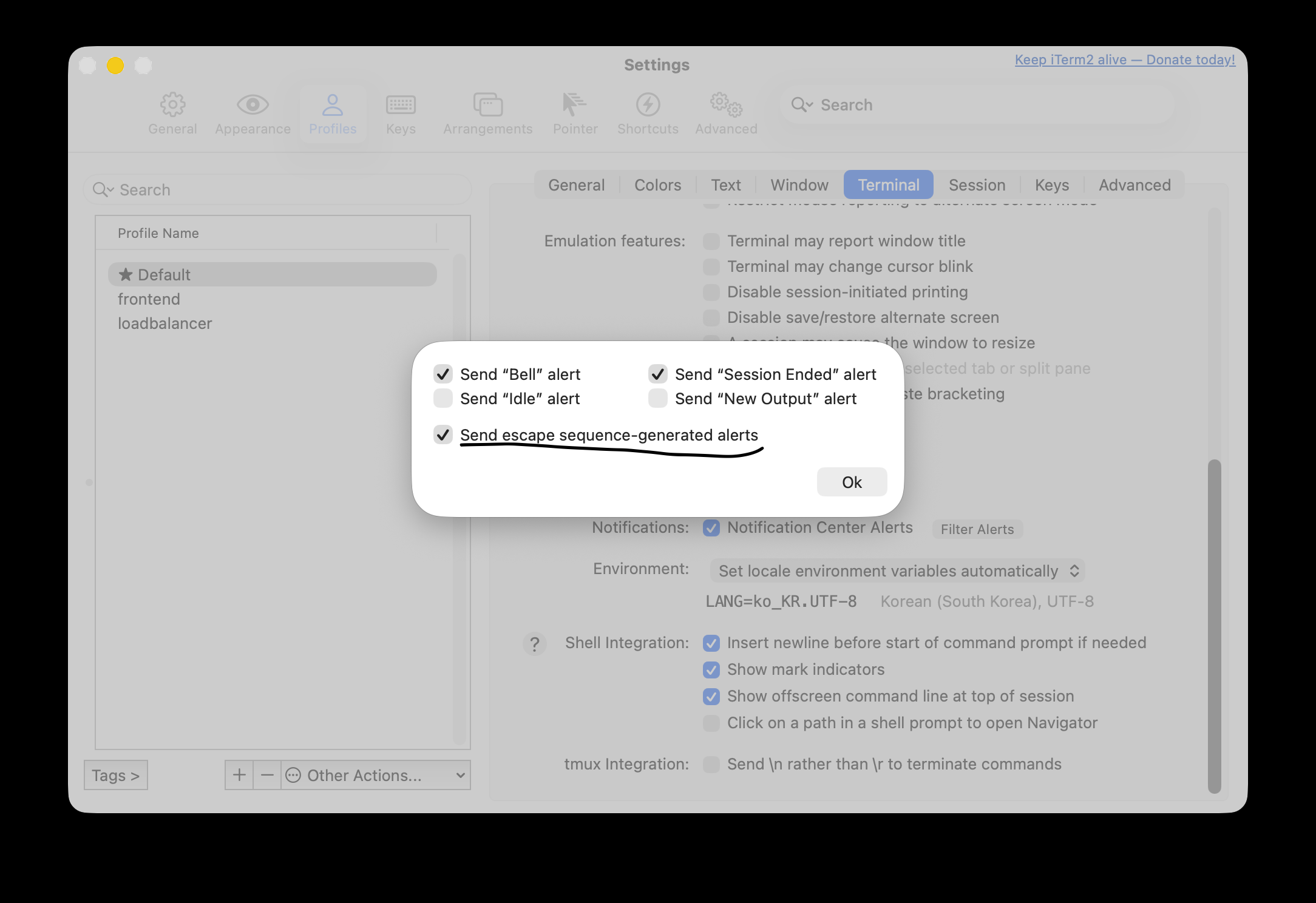The height and width of the screenshot is (903, 1316).
Task: Open the locale environment variables dropdown
Action: pos(897,571)
